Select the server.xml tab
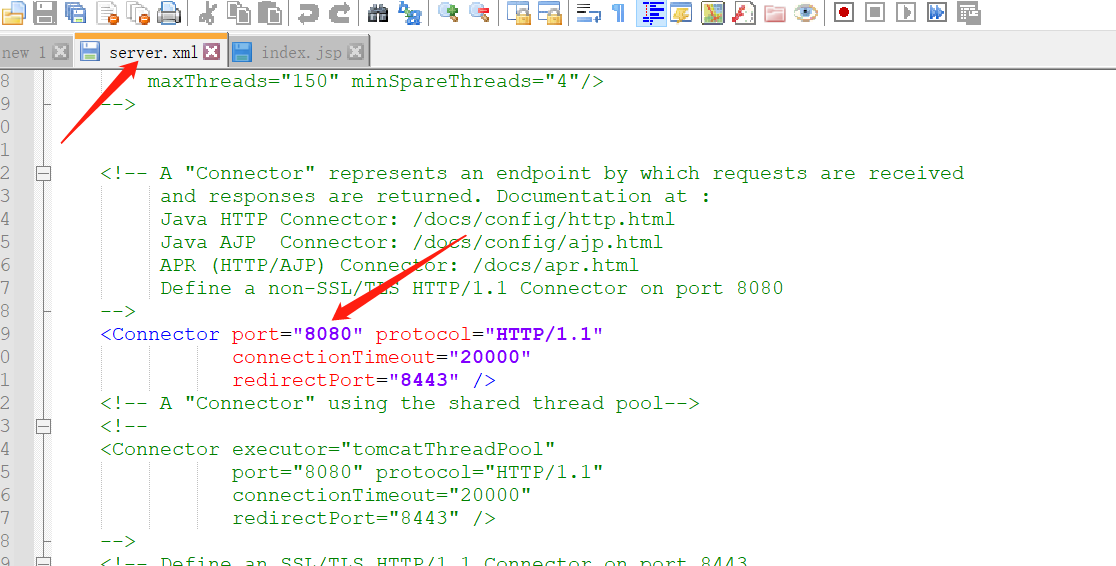 tap(153, 52)
